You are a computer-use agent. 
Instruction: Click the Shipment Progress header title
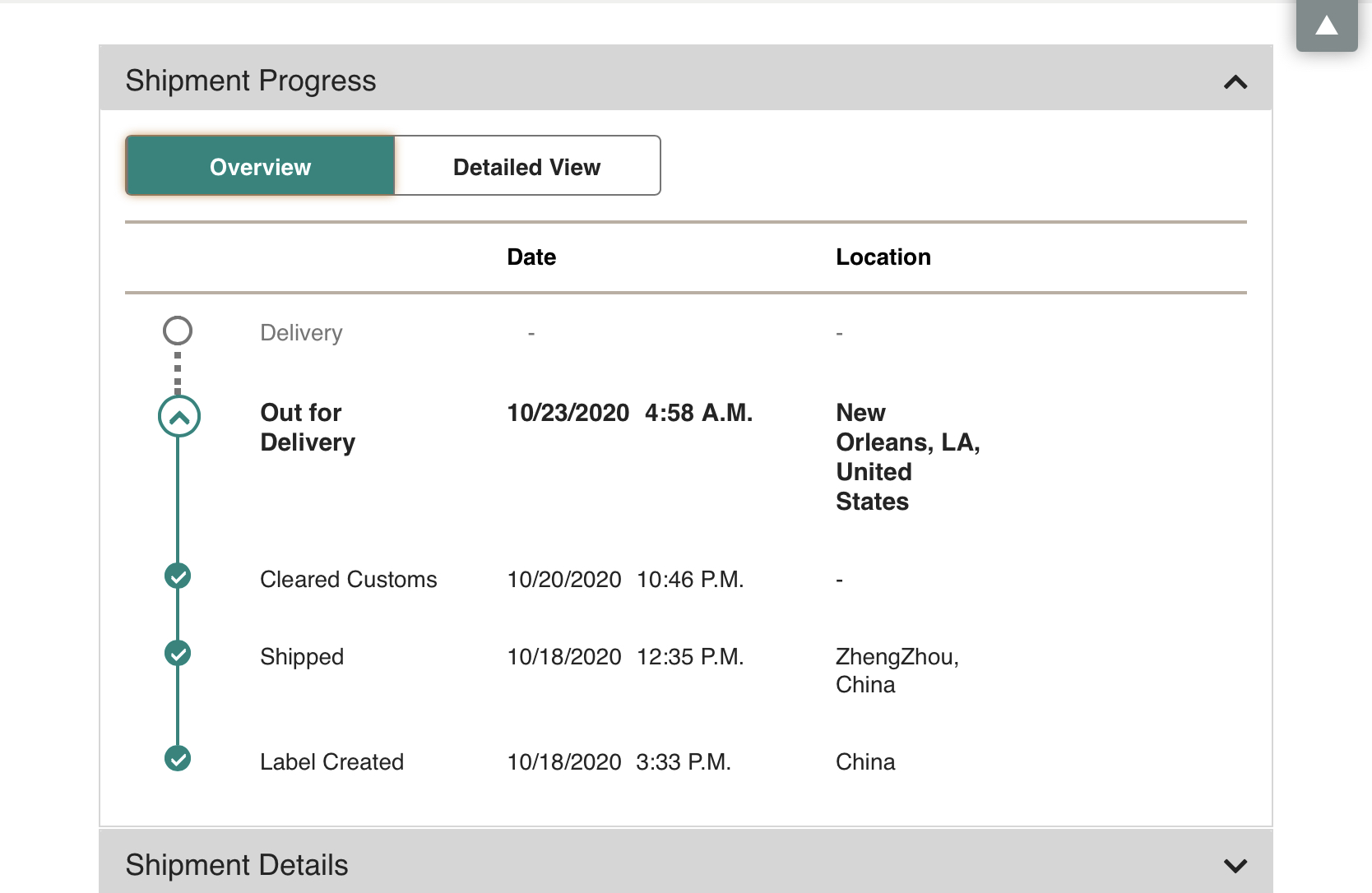[x=251, y=81]
